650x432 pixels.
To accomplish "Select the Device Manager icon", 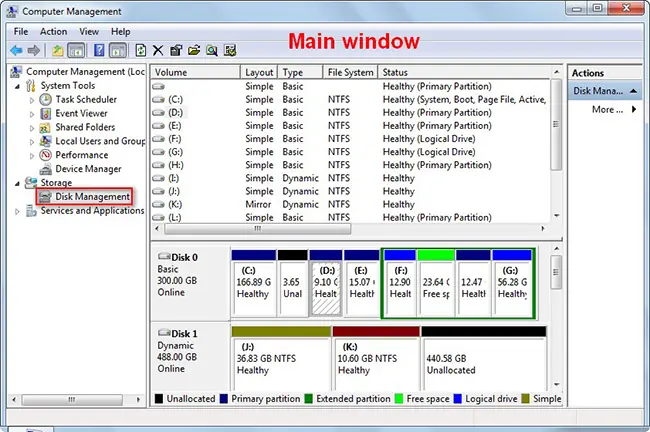I will pyautogui.click(x=45, y=169).
